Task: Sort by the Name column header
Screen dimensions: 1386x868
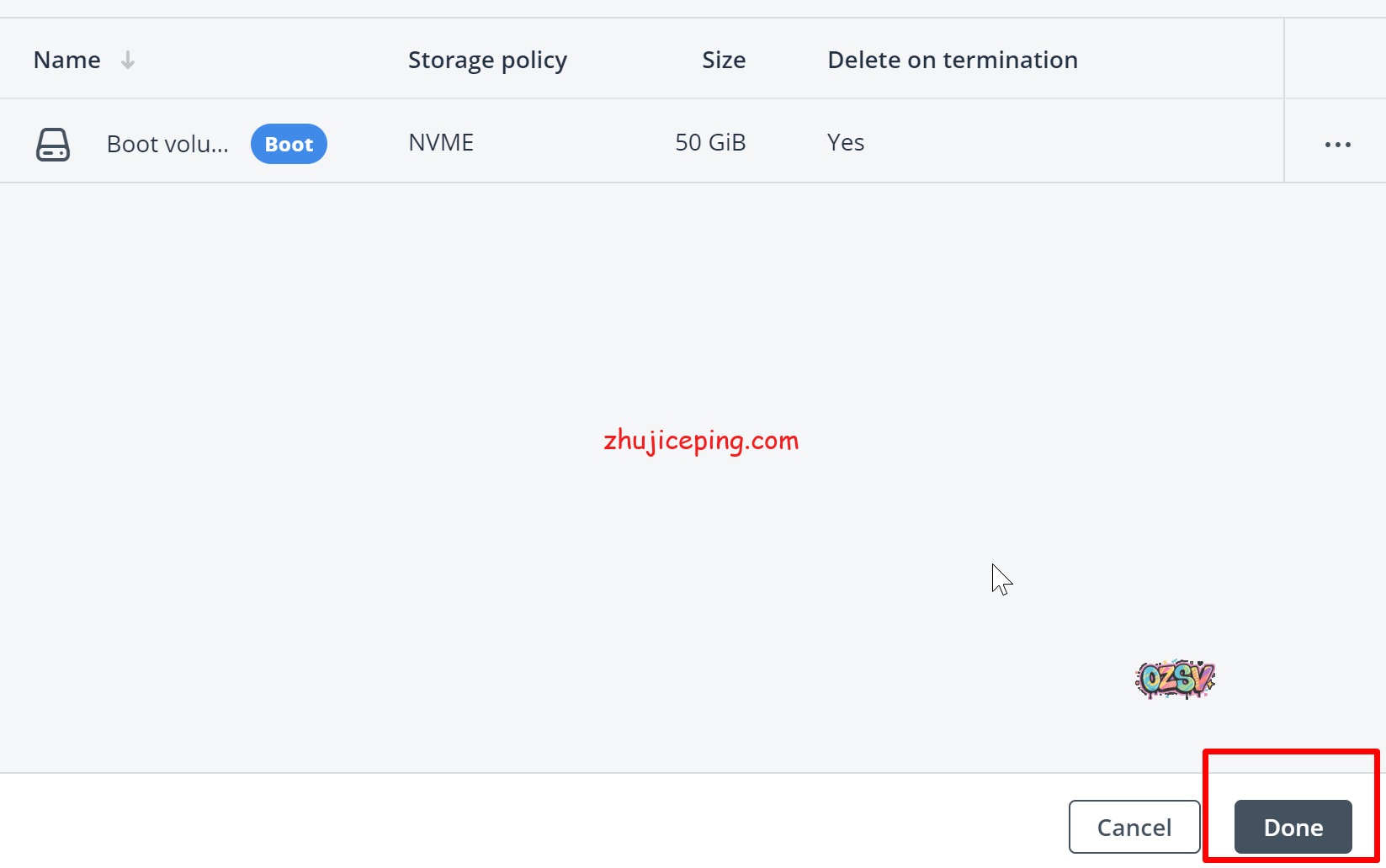Action: pos(66,60)
